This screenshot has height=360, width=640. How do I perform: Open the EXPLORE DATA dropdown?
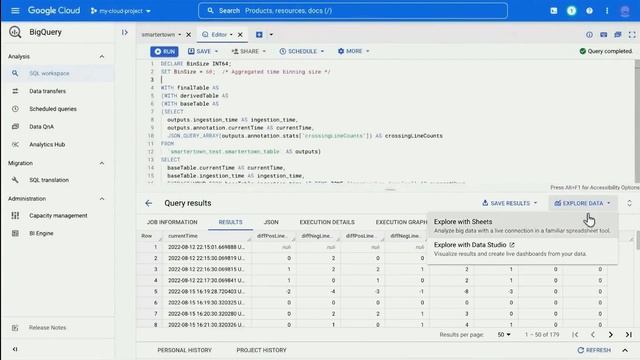pyautogui.click(x=582, y=203)
